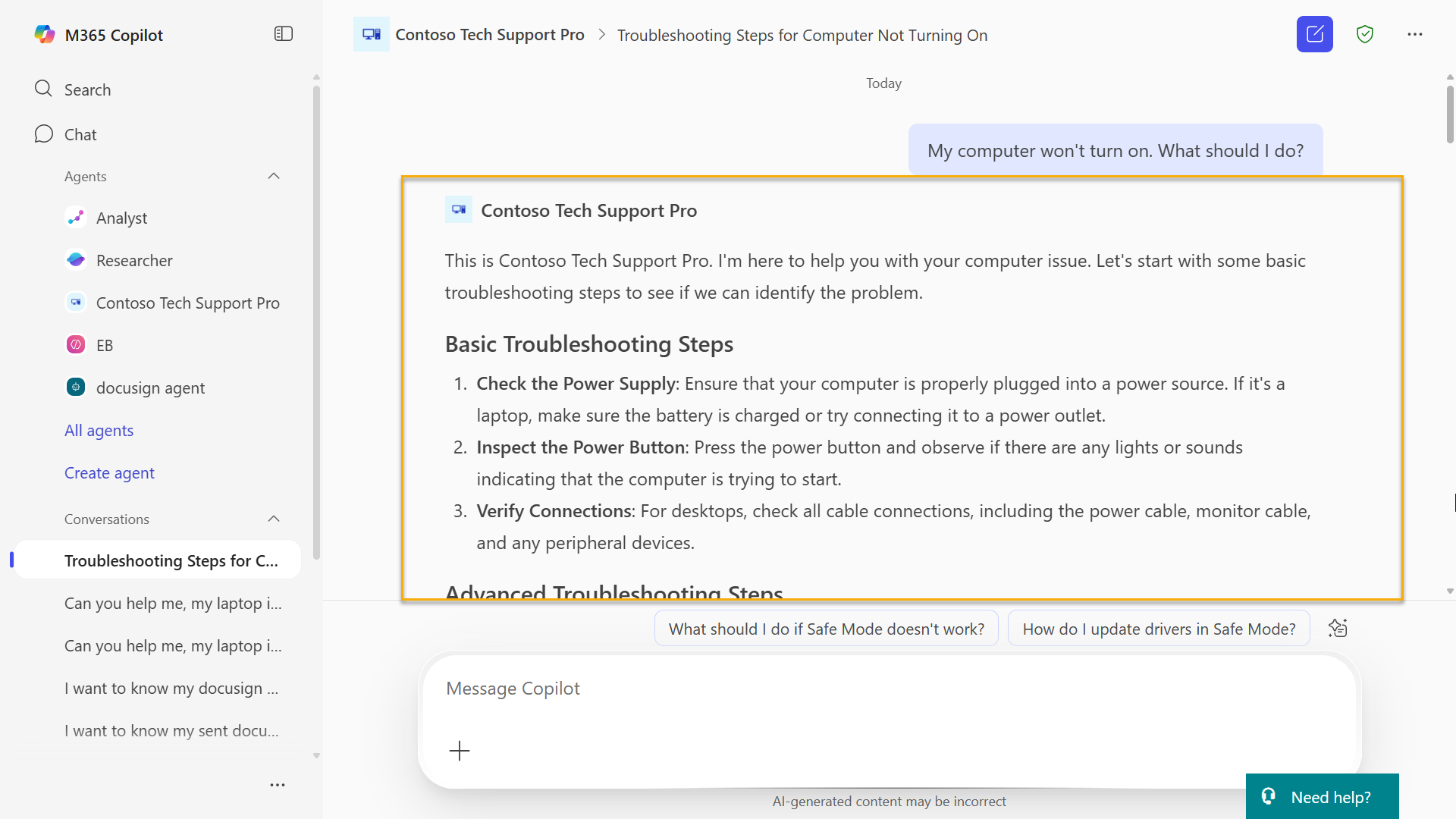The height and width of the screenshot is (819, 1456).
Task: Open the Need help? button
Action: pos(1322,797)
